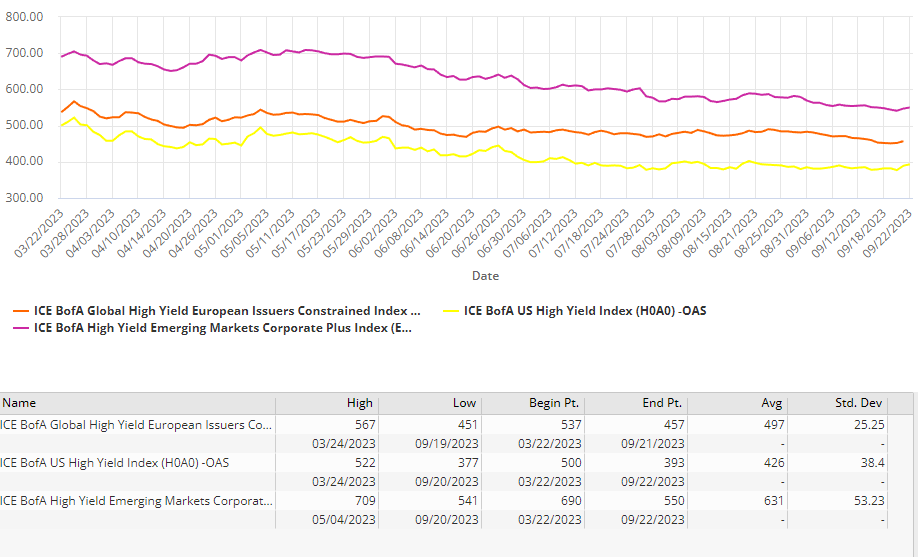The width and height of the screenshot is (918, 557).
Task: Click the High value 522
Action: [x=365, y=463]
